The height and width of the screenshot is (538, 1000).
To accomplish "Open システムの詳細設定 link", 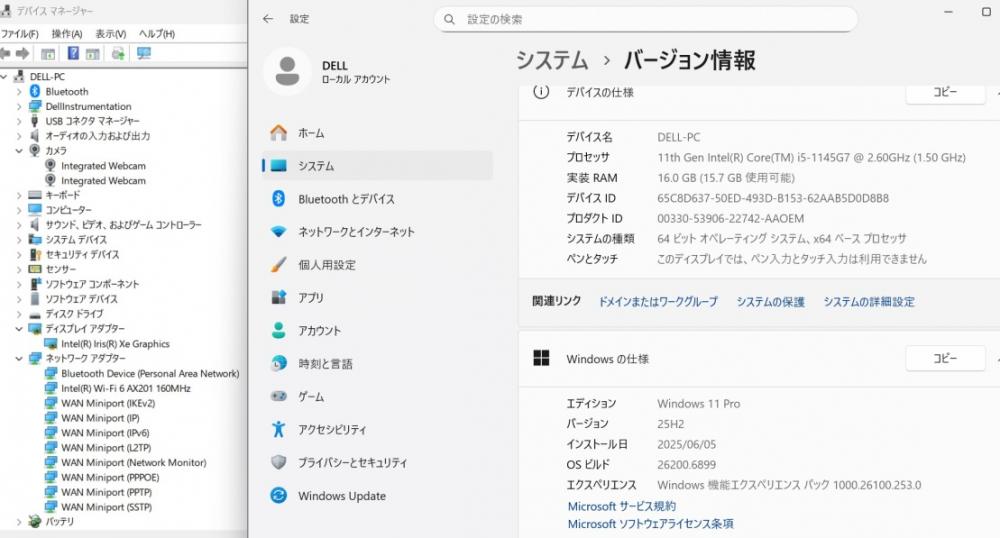I will click(x=869, y=302).
